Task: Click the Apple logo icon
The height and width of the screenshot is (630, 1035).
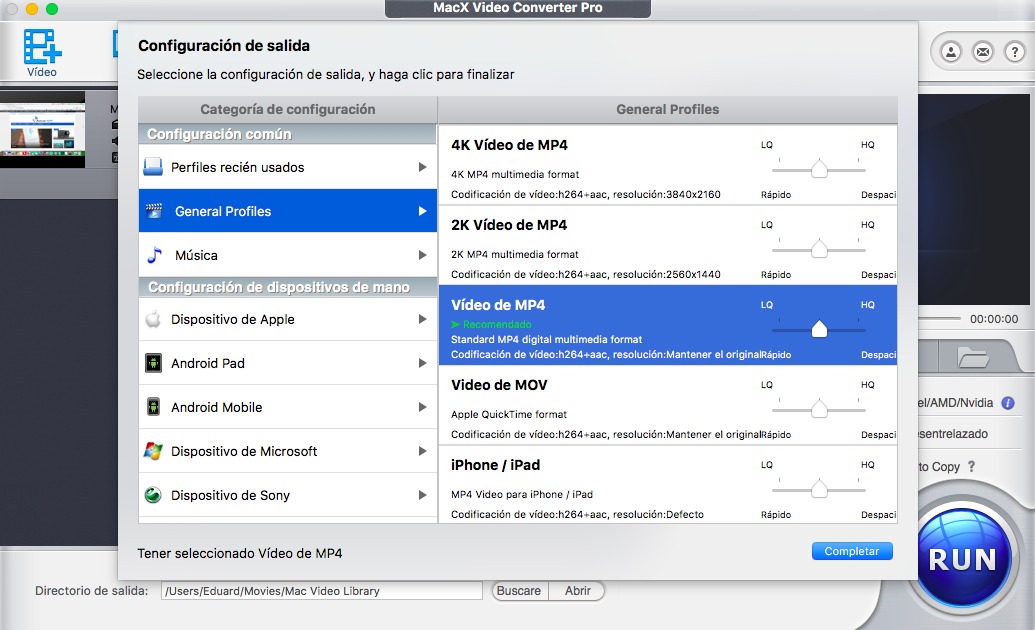Action: pos(153,319)
